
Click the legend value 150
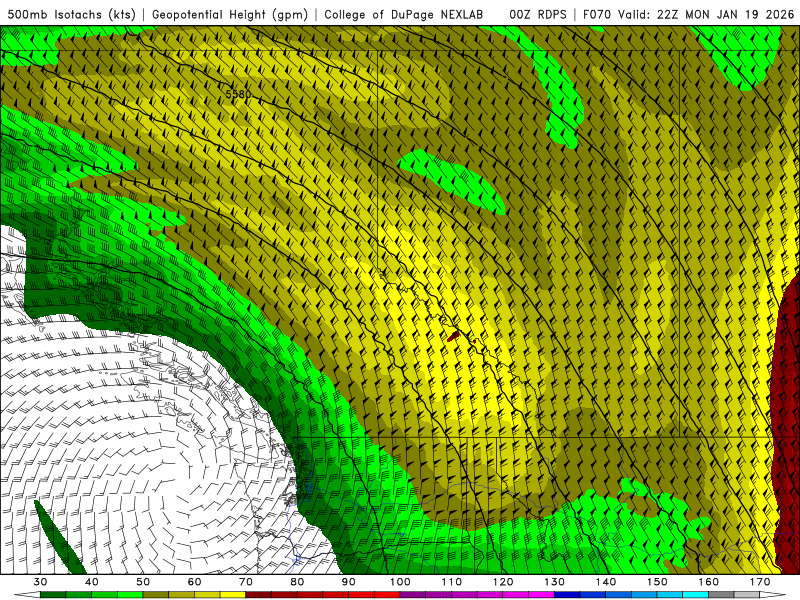click(x=657, y=582)
